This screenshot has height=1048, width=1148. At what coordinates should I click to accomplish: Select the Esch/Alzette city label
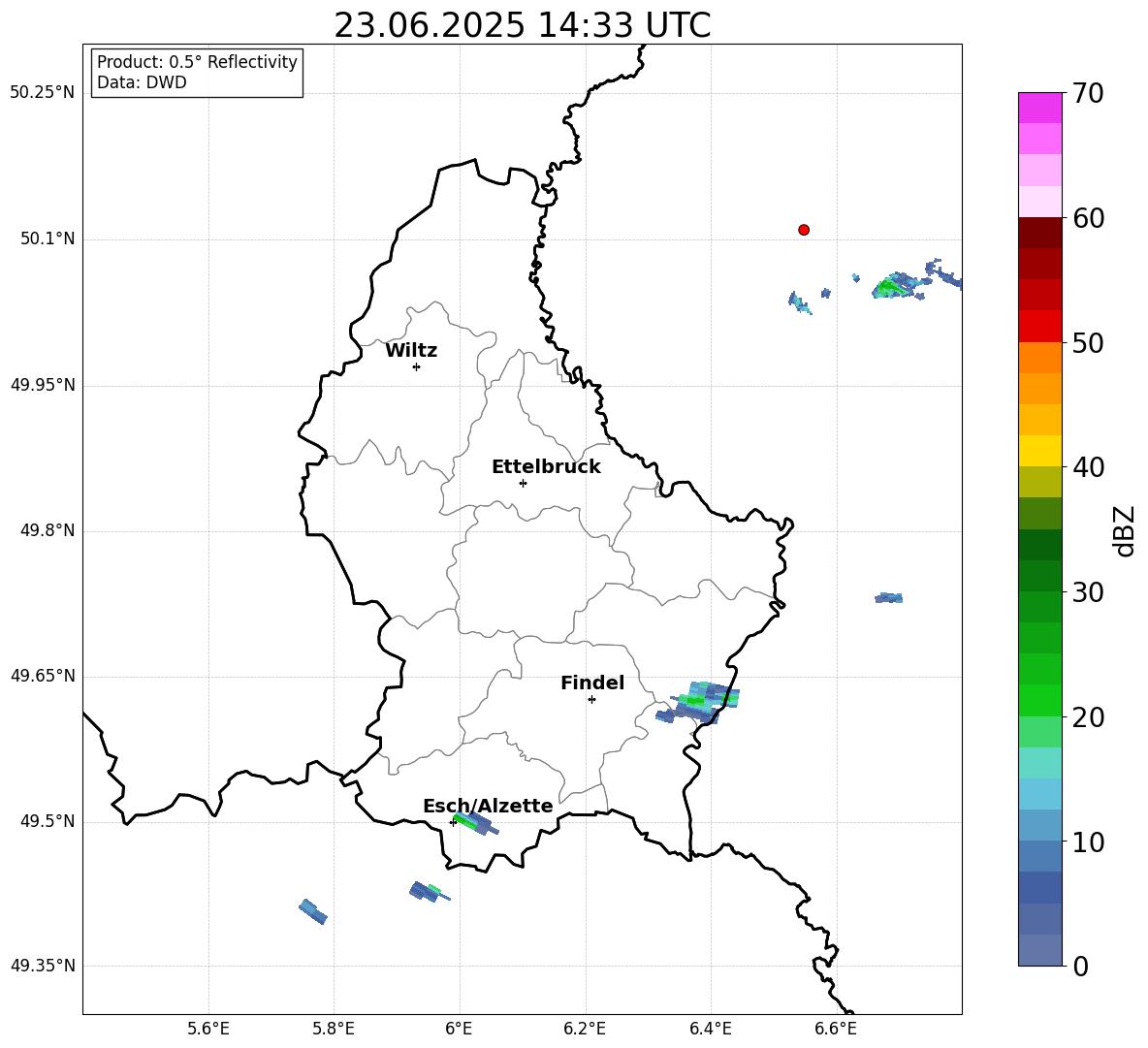point(488,806)
